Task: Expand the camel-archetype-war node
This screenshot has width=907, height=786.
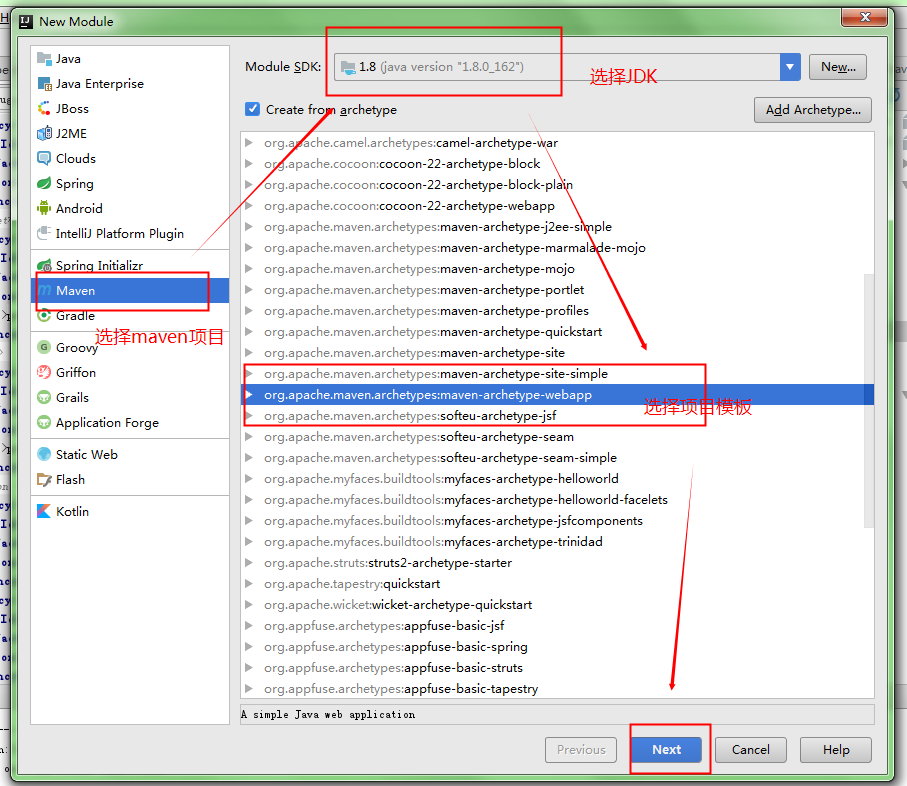Action: [249, 143]
